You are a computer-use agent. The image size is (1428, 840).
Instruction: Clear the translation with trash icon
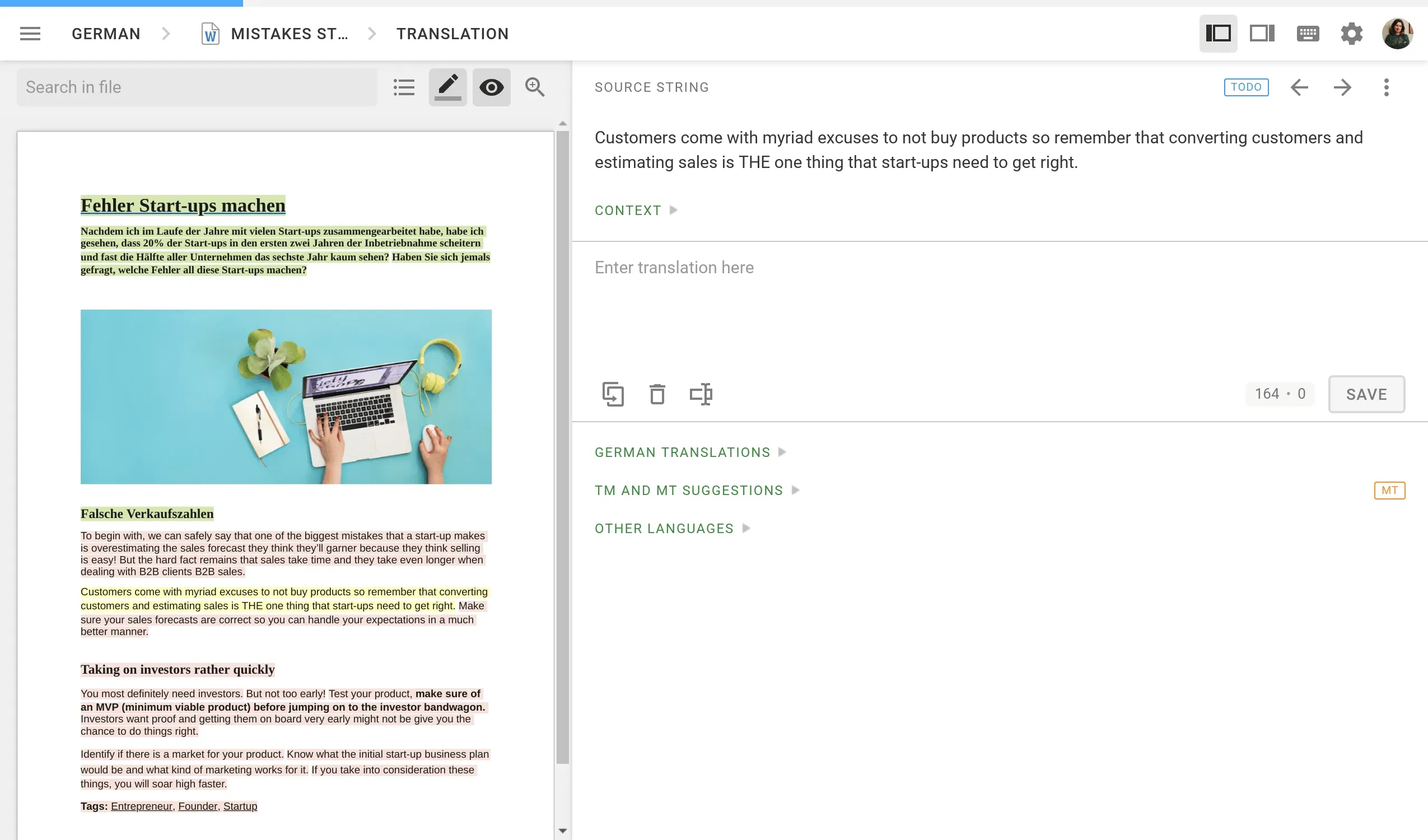(x=657, y=394)
